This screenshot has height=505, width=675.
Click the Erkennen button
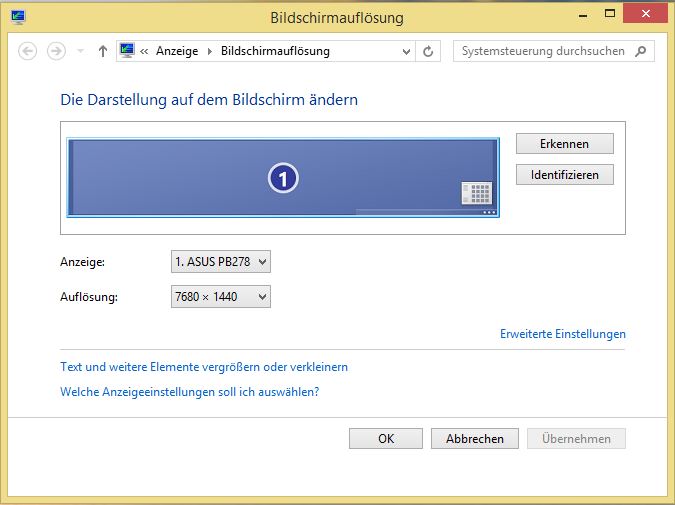point(564,143)
